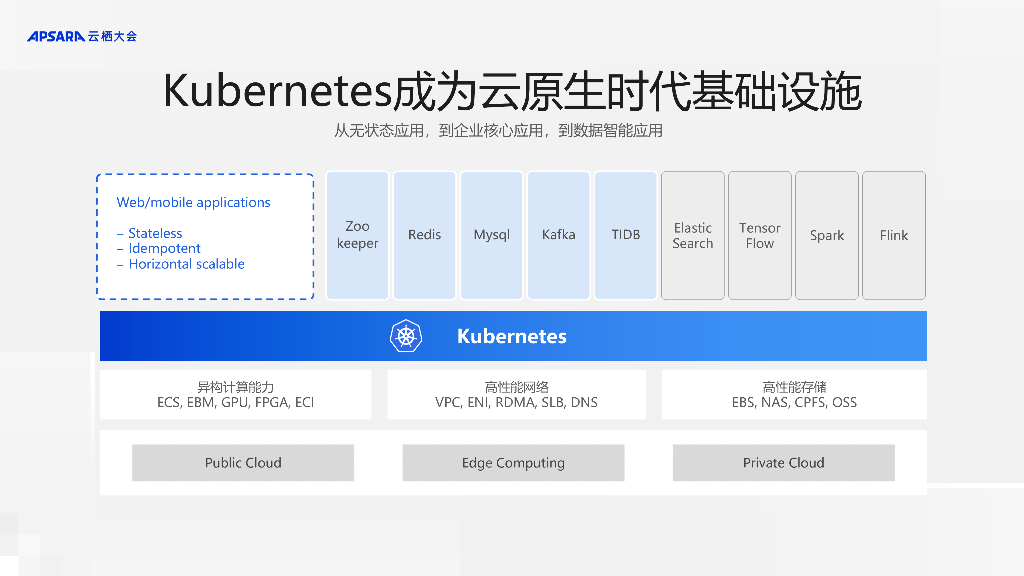The height and width of the screenshot is (576, 1024).
Task: Choose the TIDB block
Action: click(625, 236)
